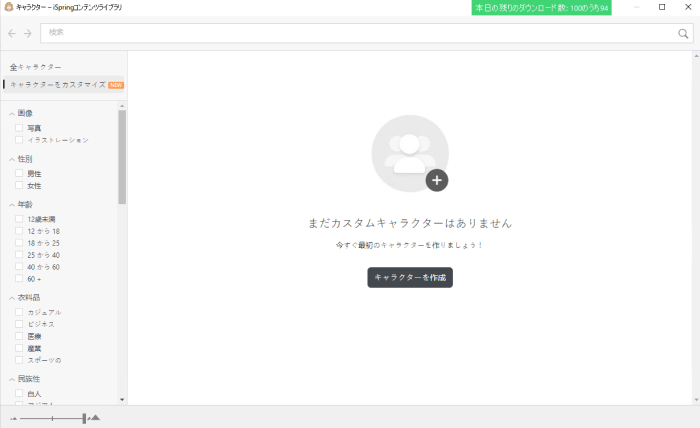This screenshot has width=700, height=428.
Task: Click the 今すぐ最初のキャラクターを作りましょう text
Action: tap(409, 245)
